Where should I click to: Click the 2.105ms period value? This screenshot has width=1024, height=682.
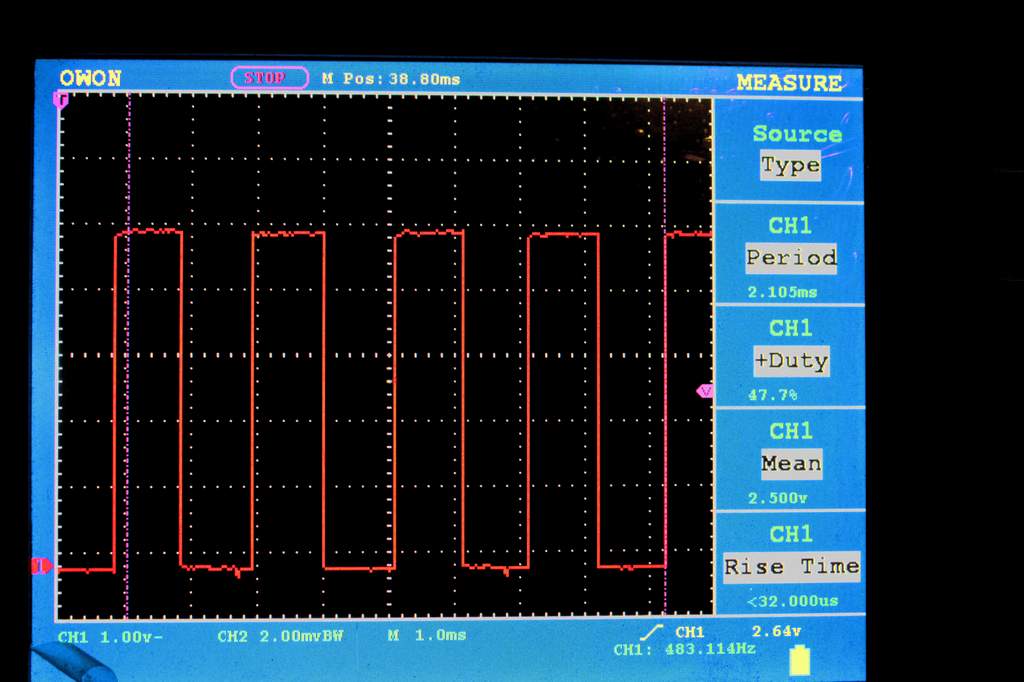point(782,292)
